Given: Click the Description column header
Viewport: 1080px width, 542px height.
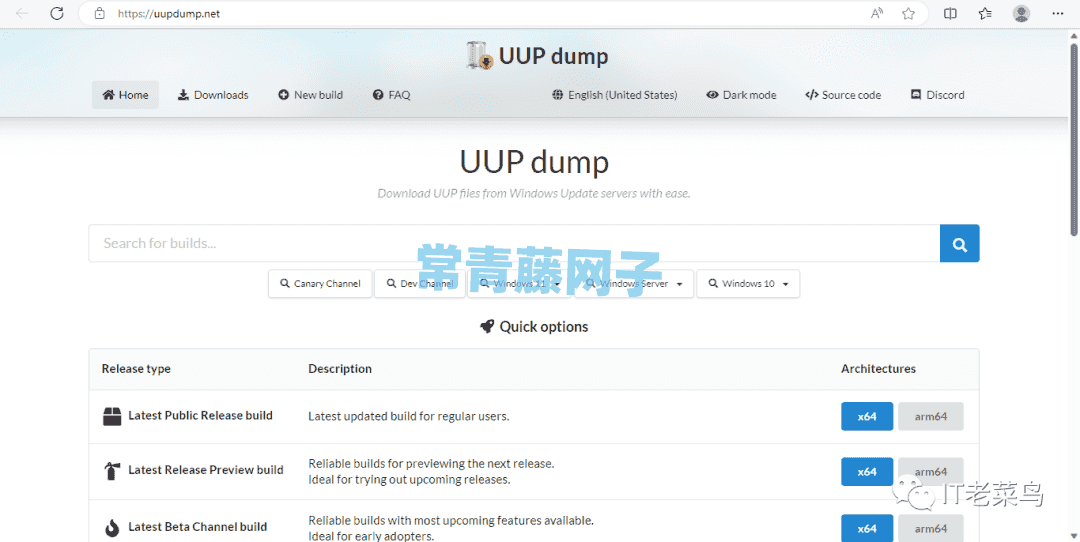Looking at the screenshot, I should point(340,368).
